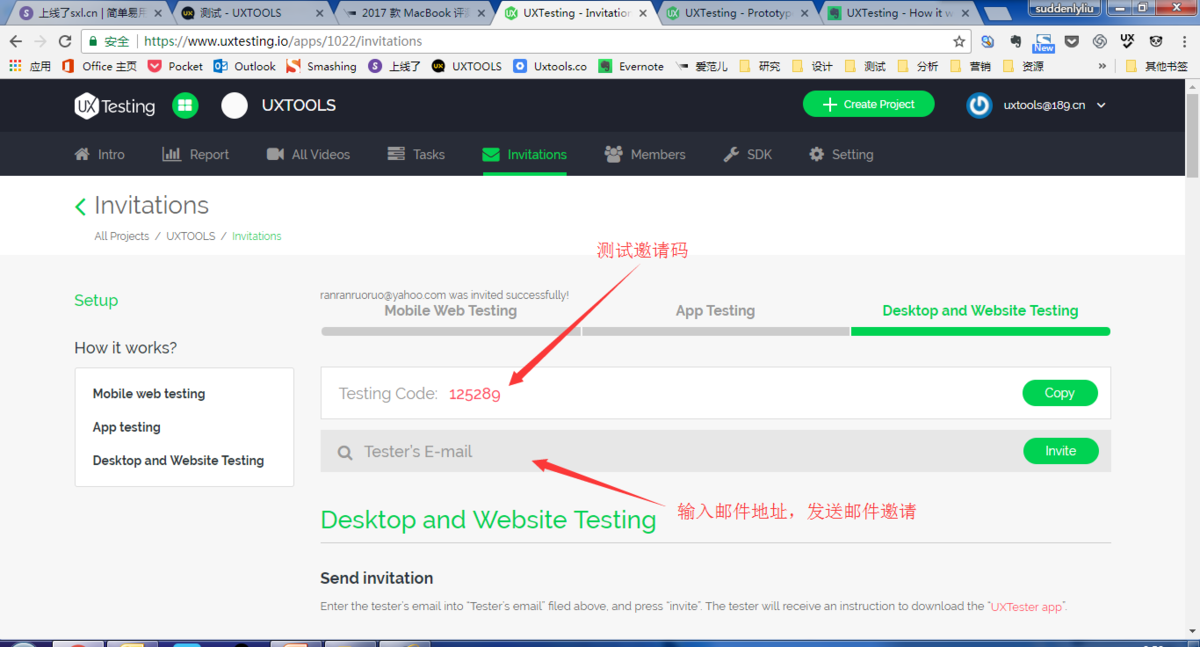Screen dimensions: 1200x647
Task: Open the Outlook bookmark
Action: coord(244,66)
